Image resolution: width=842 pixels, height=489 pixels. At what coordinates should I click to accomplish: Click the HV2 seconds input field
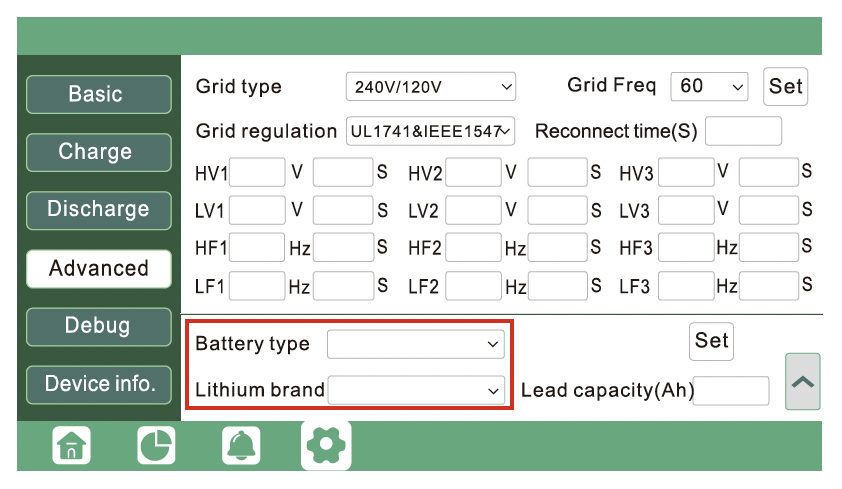click(x=557, y=172)
